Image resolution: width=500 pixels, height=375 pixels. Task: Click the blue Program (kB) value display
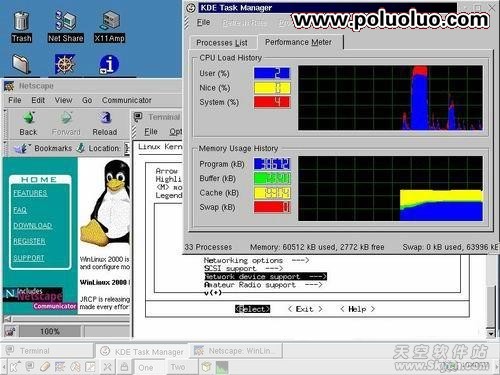pos(272,164)
